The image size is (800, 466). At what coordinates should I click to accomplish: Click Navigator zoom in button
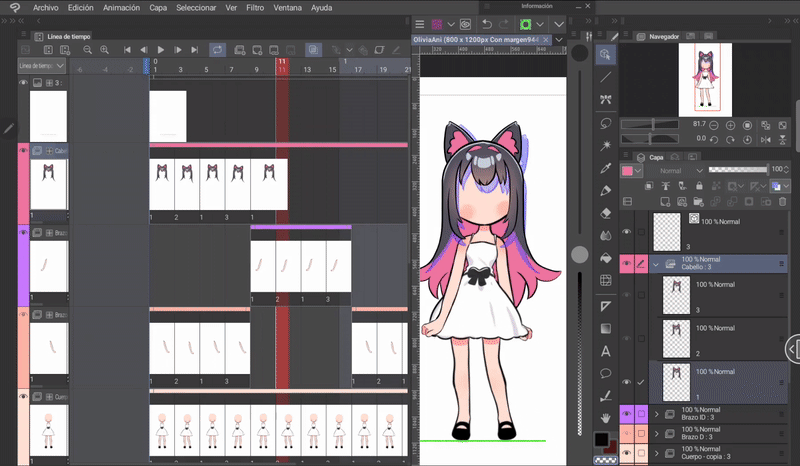point(731,125)
